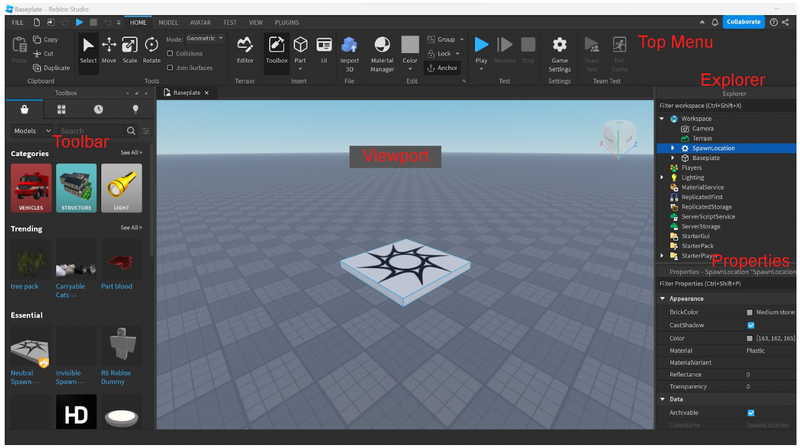Expand the Lighting tree node
Image resolution: width=800 pixels, height=448 pixels.
[x=662, y=177]
